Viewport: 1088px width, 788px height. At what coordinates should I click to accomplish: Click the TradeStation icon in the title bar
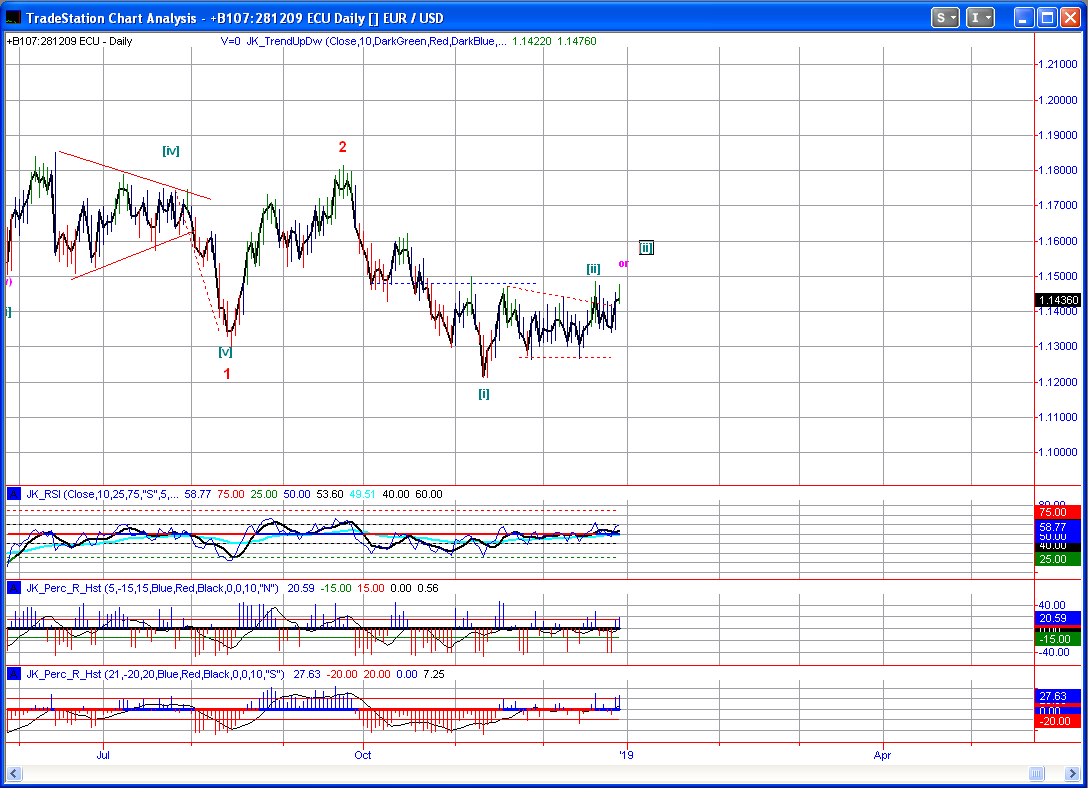[x=13, y=18]
